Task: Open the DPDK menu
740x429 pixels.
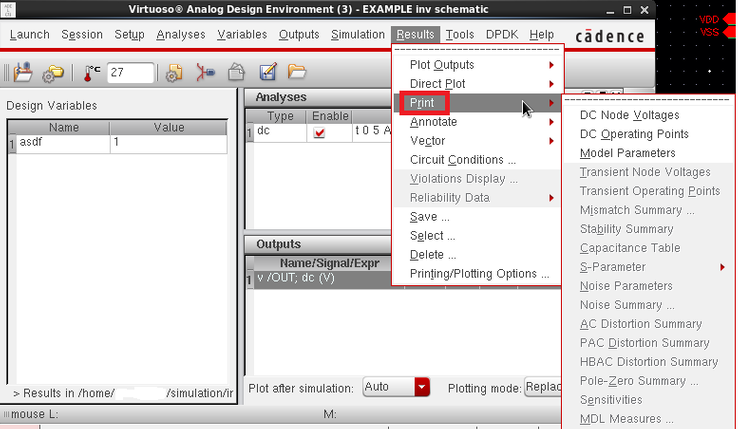Action: [x=502, y=34]
